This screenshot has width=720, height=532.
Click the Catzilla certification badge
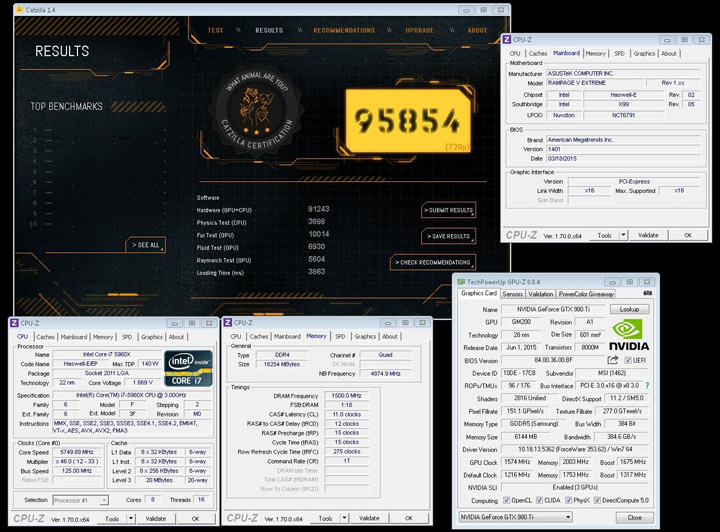(258, 112)
